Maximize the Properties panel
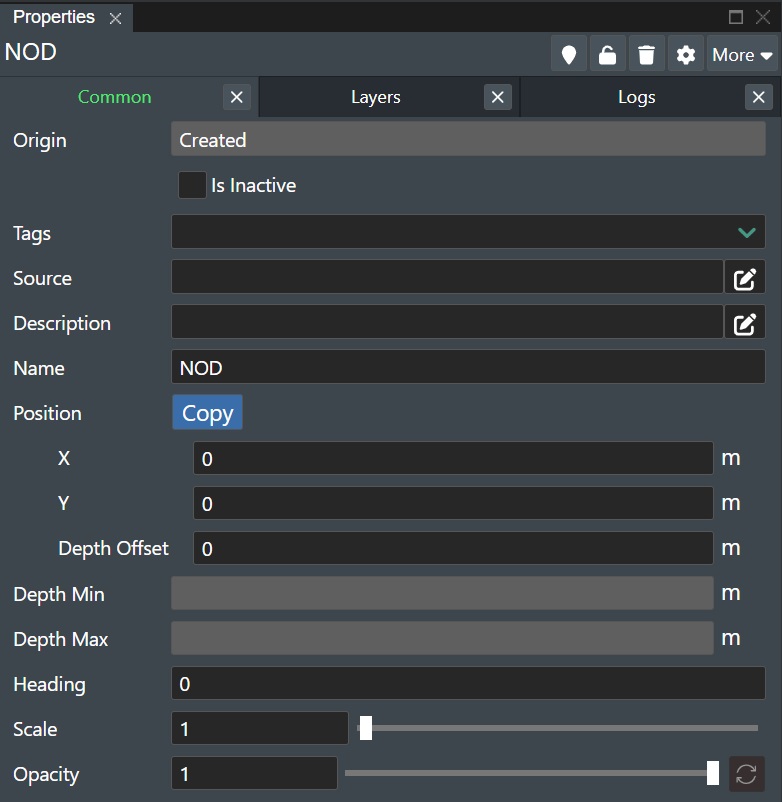This screenshot has height=802, width=782. 735,17
